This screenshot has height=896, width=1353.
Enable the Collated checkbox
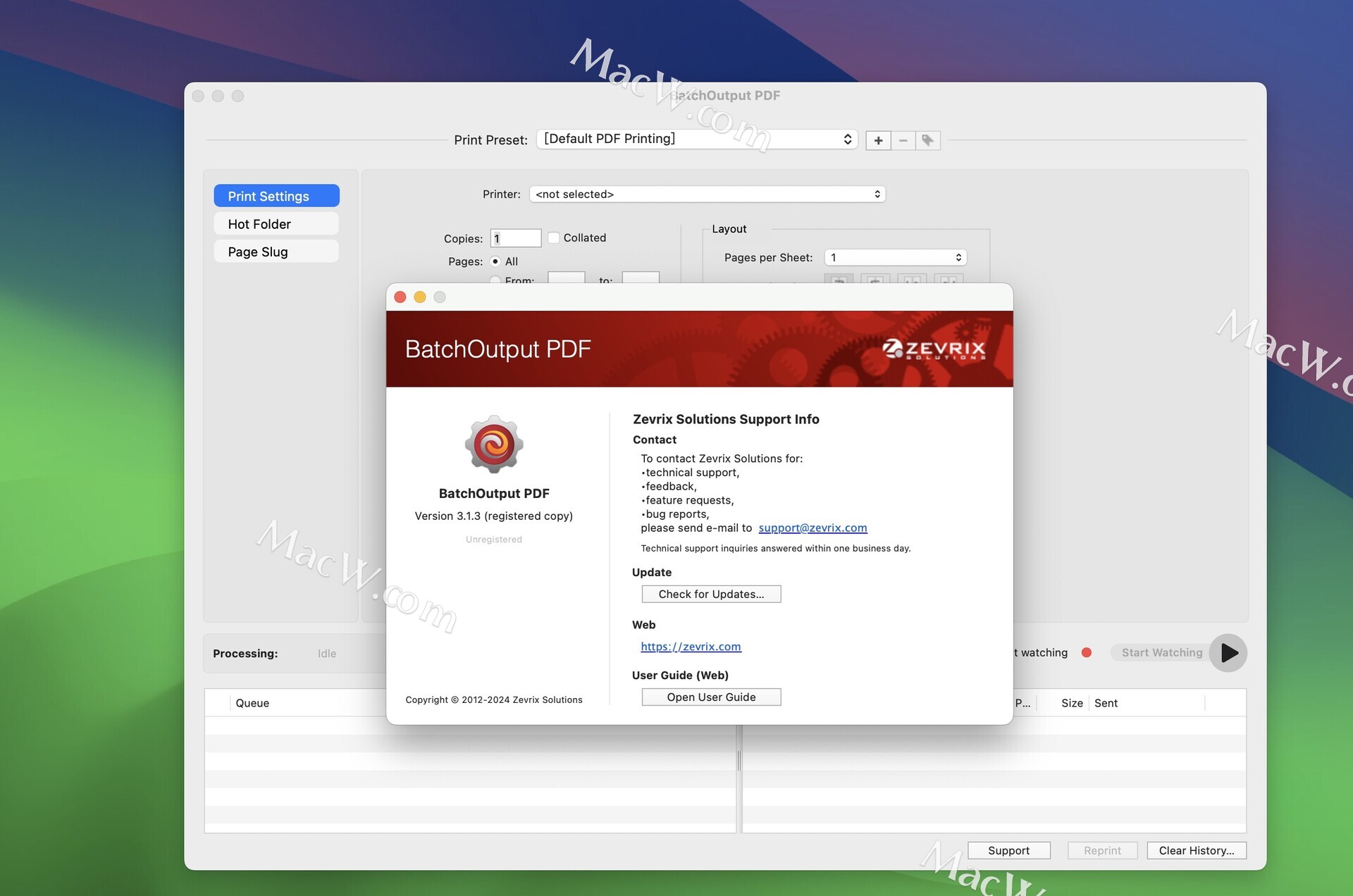(x=554, y=238)
